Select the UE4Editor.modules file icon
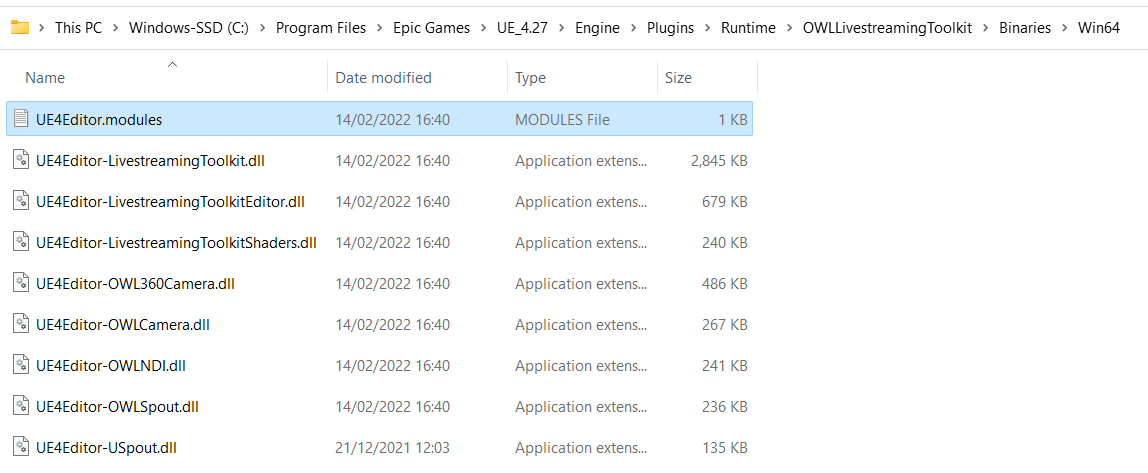The image size is (1148, 473). click(21, 119)
